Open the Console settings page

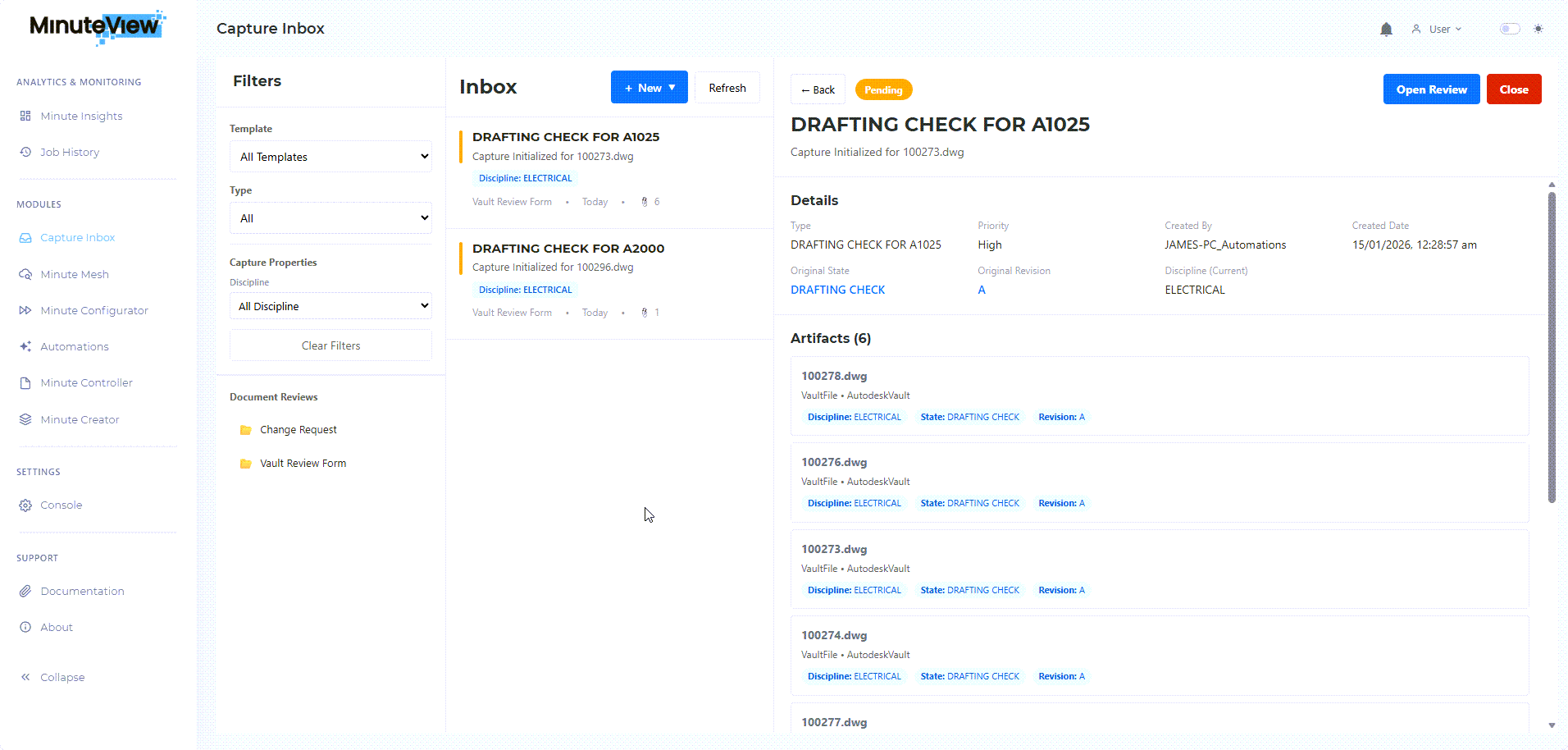pos(61,505)
